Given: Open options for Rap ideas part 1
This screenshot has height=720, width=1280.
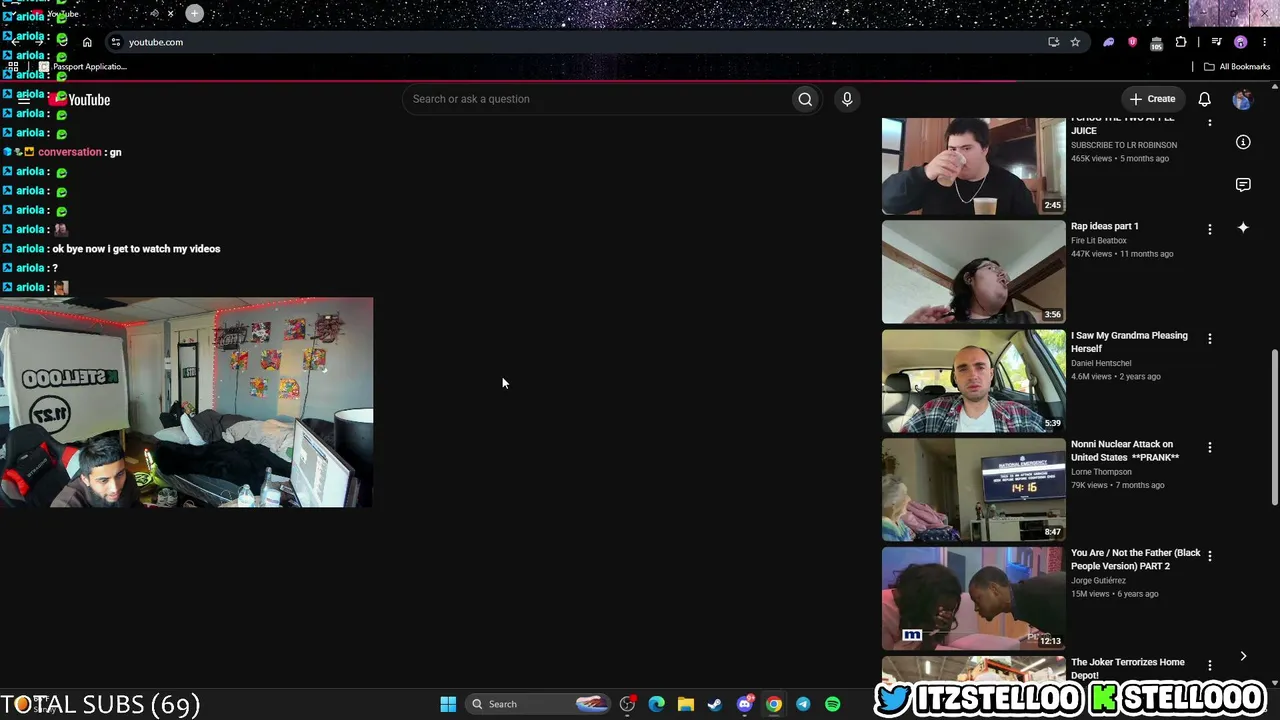Looking at the screenshot, I should click(x=1210, y=230).
